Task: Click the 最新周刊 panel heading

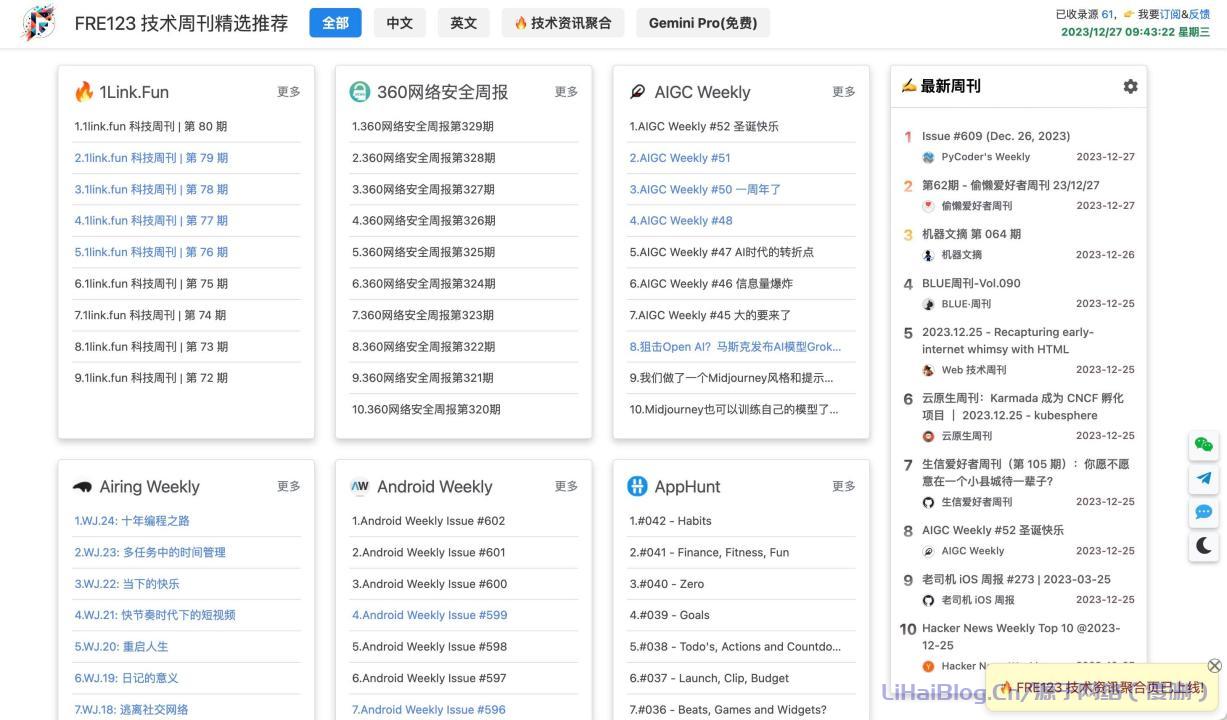Action: [x=951, y=87]
